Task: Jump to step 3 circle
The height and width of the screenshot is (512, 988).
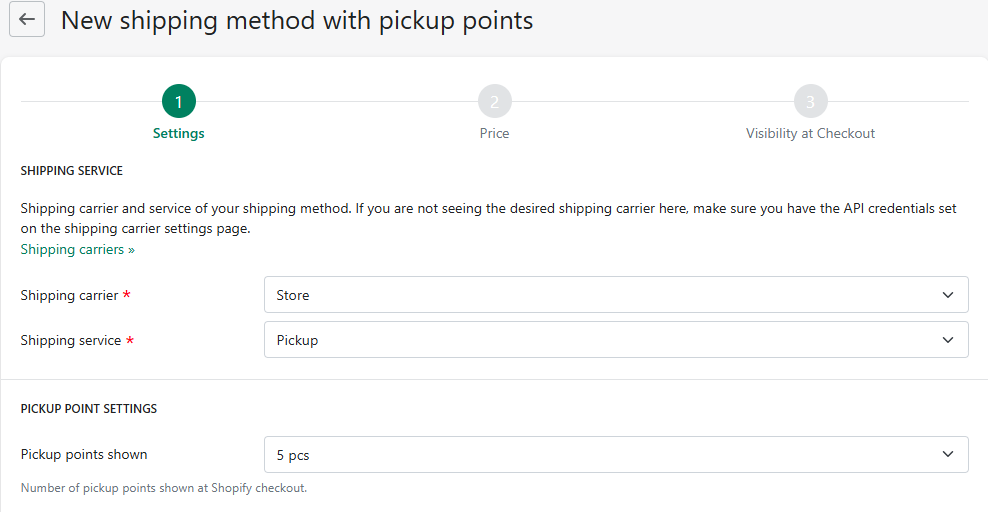Action: 810,101
